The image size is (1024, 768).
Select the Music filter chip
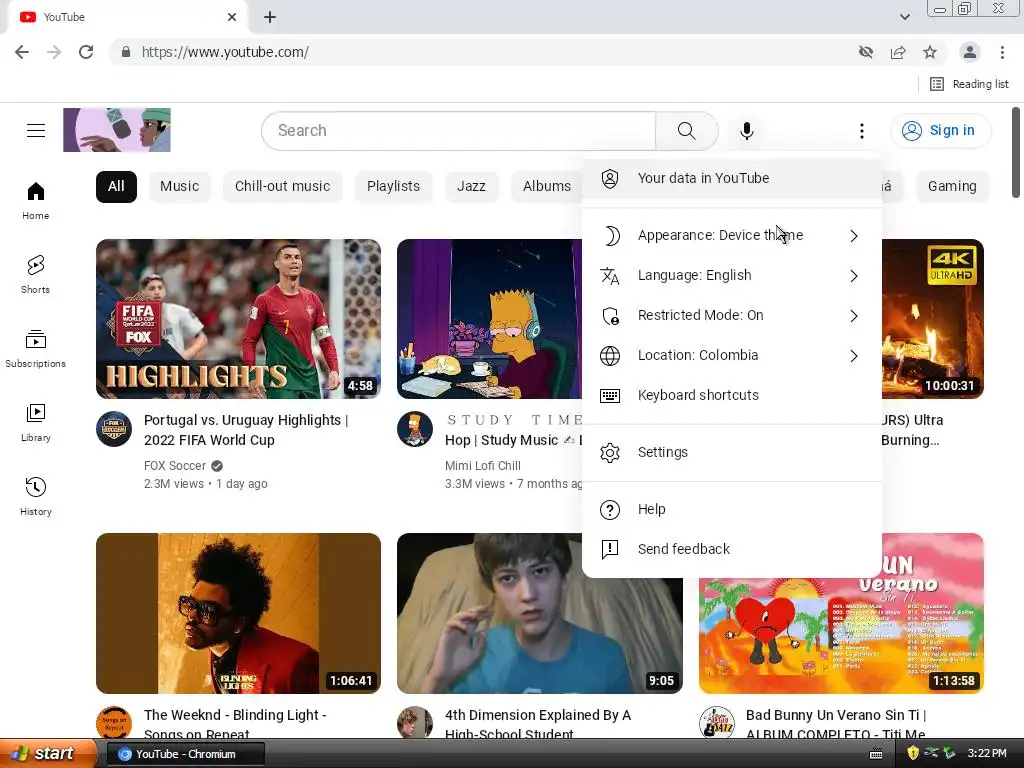180,186
